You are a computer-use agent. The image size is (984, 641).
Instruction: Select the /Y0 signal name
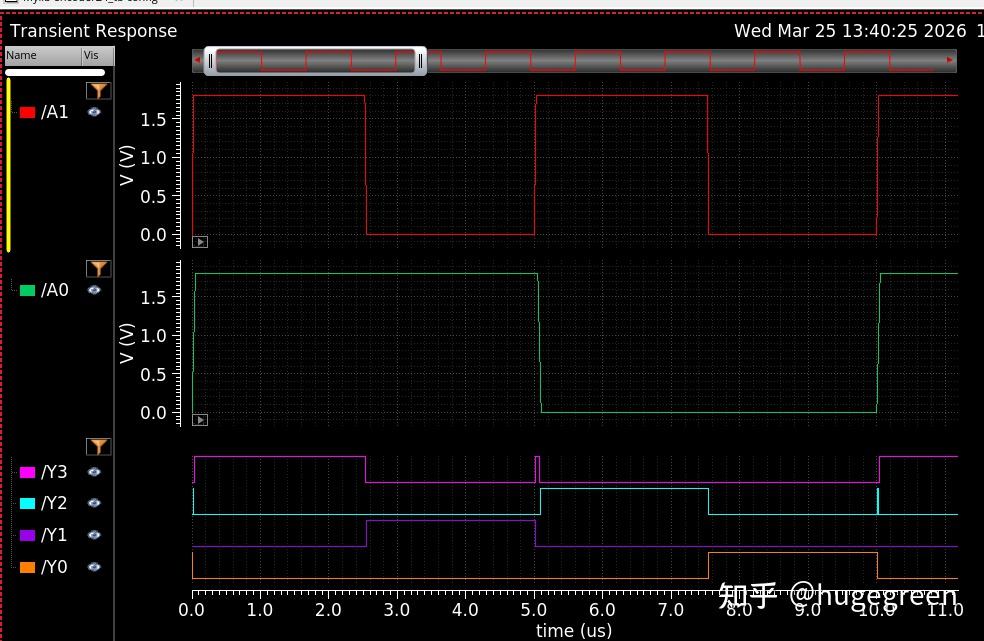[x=55, y=568]
